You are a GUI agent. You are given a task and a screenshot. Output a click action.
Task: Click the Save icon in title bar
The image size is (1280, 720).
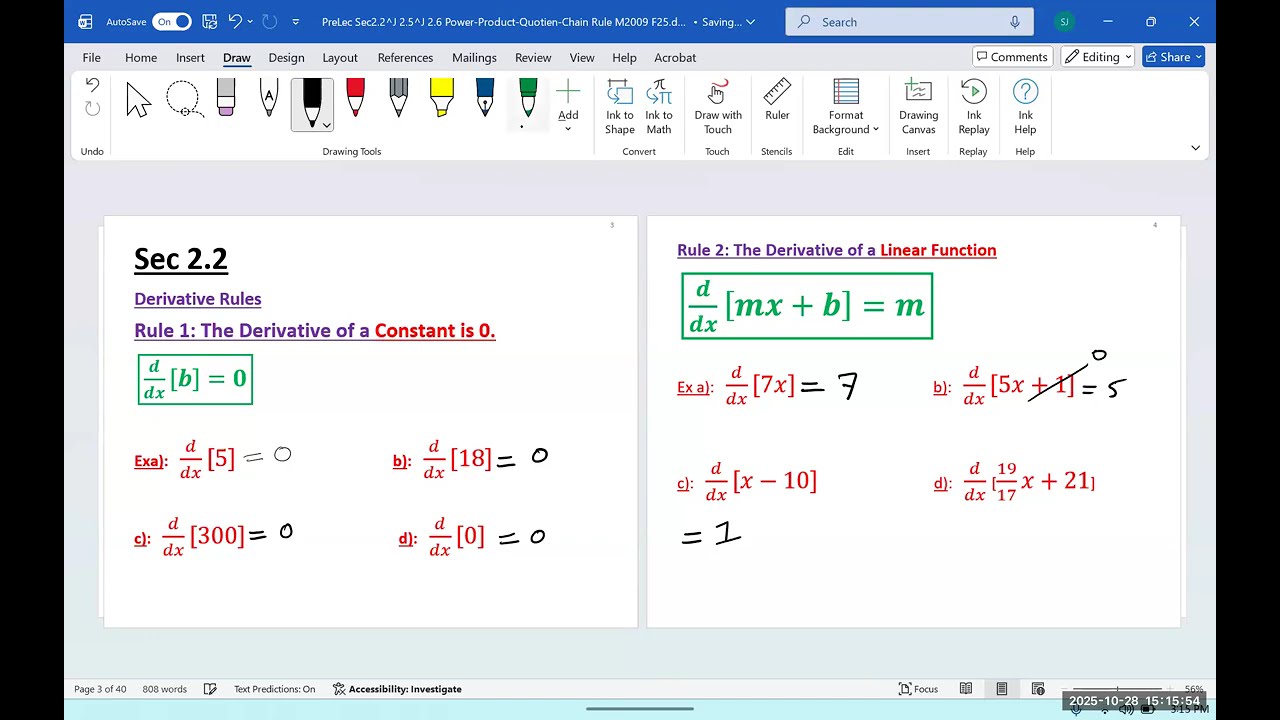(x=209, y=21)
